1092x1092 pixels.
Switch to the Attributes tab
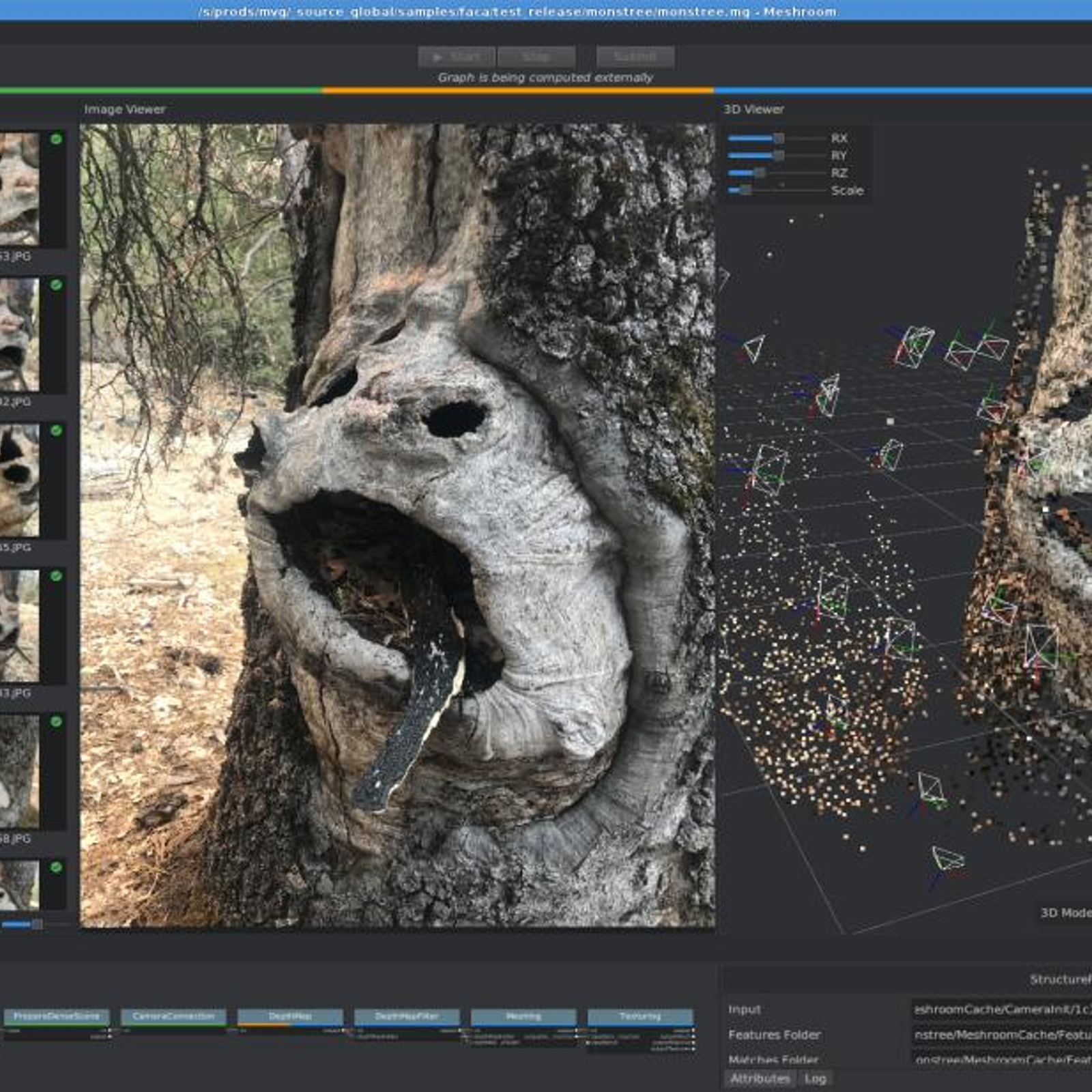(760, 1078)
